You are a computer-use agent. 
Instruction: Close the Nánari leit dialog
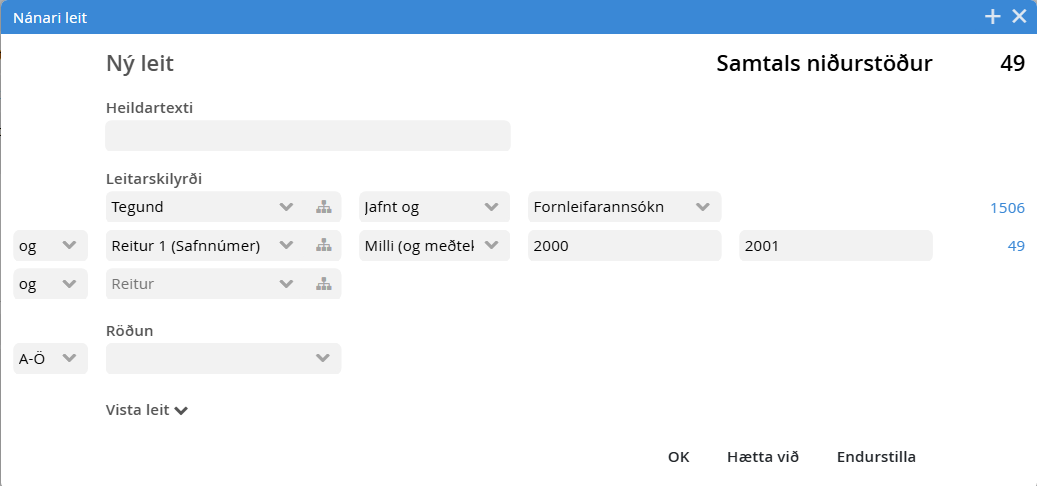(1019, 16)
